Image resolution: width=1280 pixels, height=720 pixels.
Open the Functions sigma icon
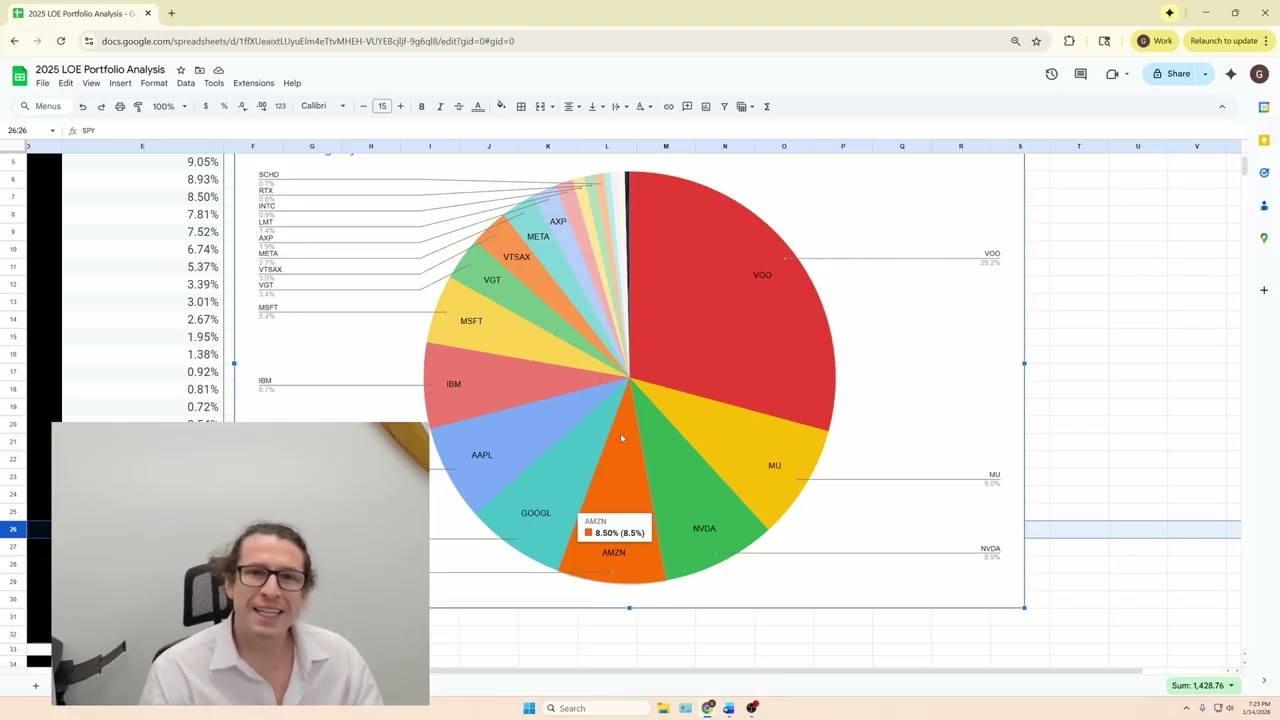(767, 106)
